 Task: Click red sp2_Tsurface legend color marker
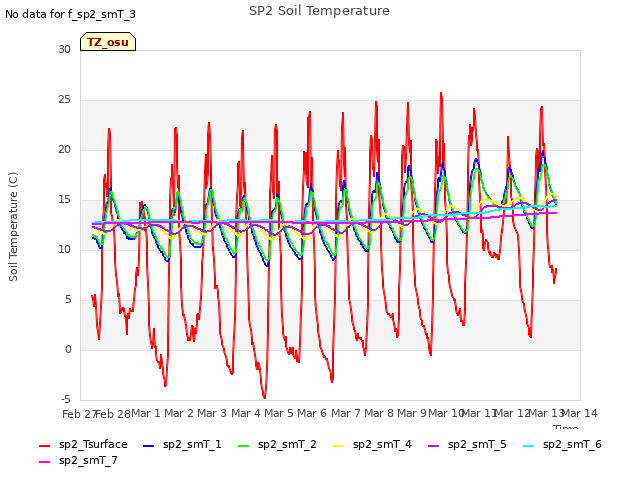point(44,446)
